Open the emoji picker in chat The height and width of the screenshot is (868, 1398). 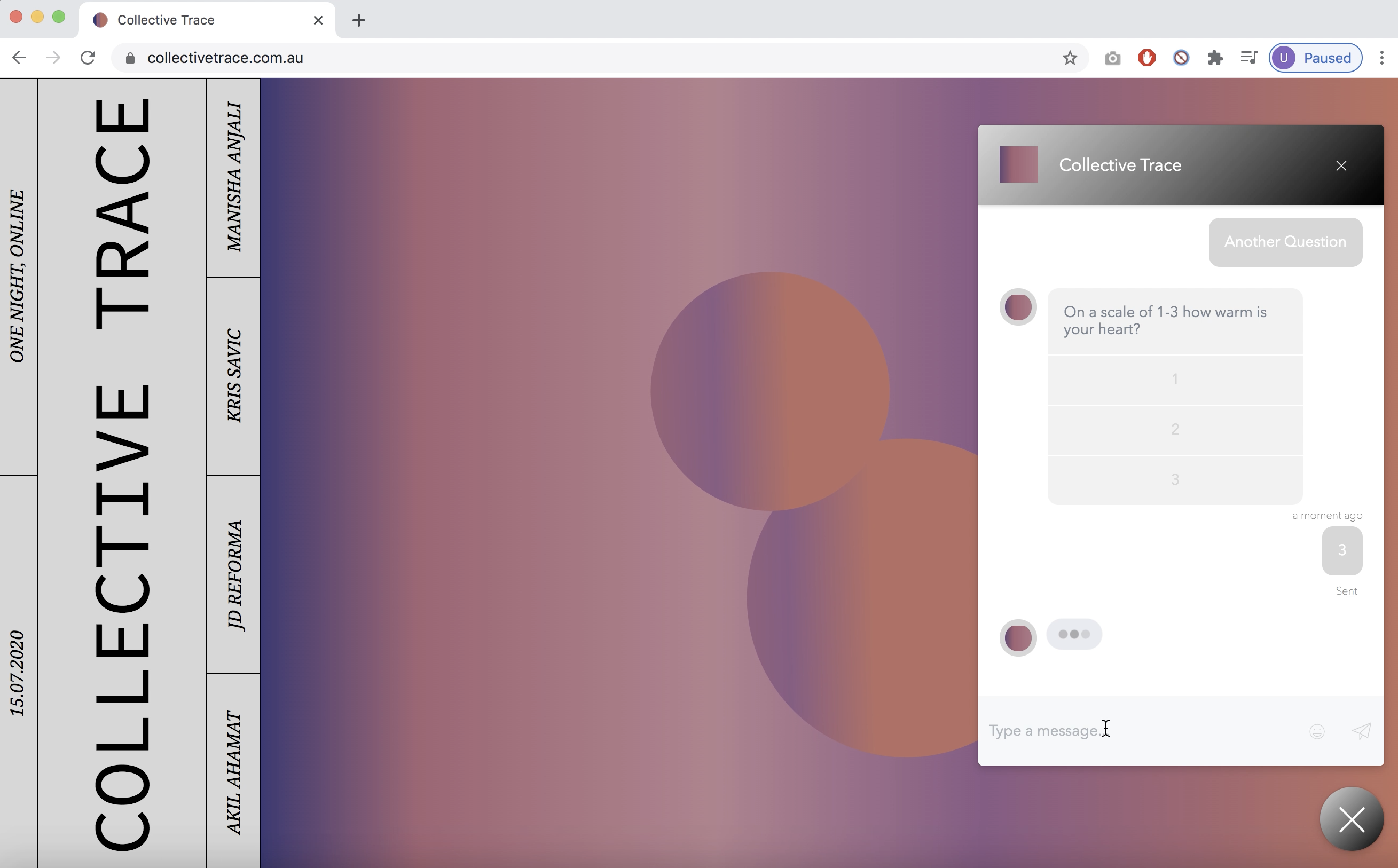click(1316, 731)
